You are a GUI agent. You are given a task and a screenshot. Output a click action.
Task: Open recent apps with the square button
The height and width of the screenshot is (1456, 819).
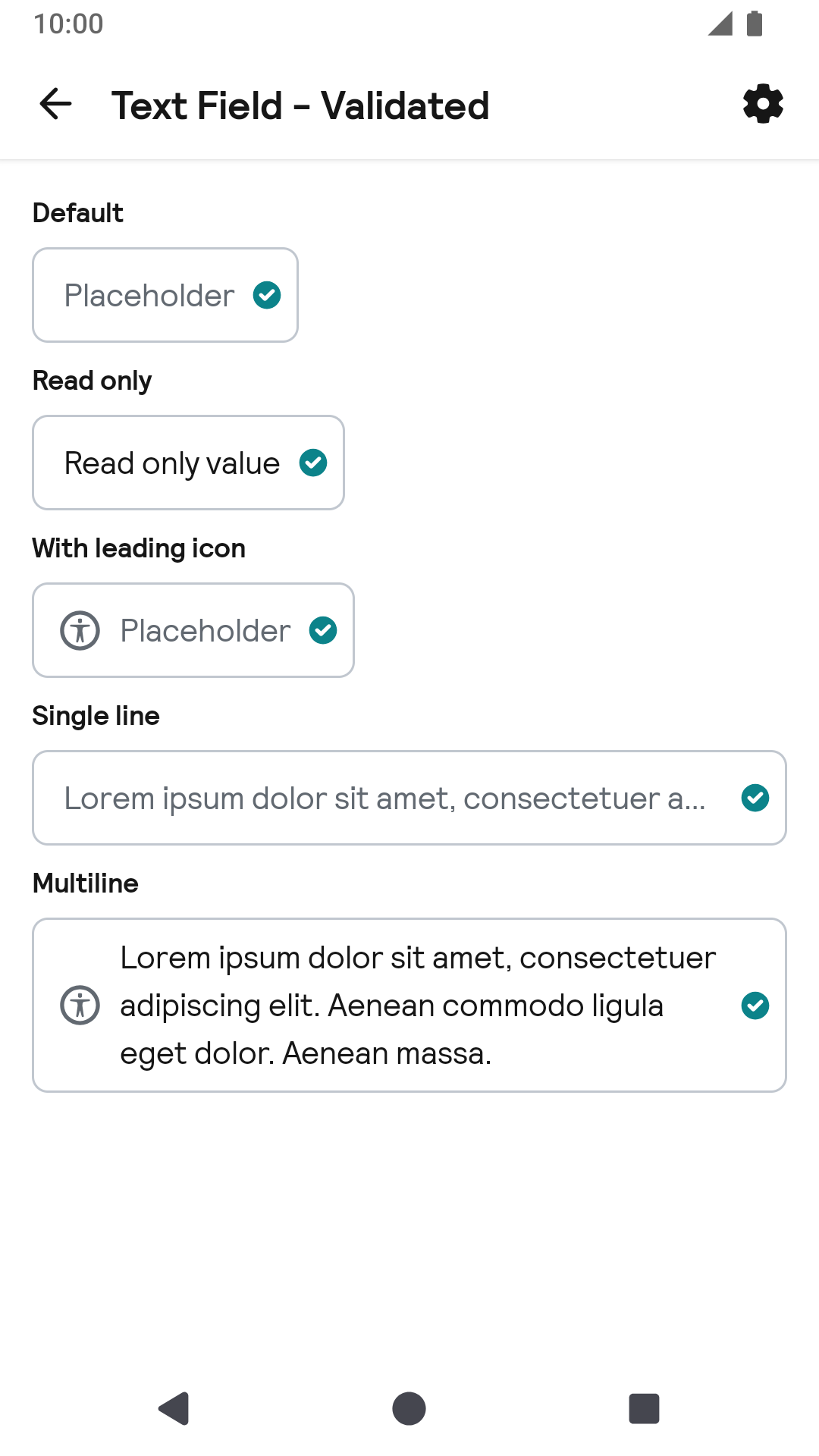click(x=644, y=1409)
